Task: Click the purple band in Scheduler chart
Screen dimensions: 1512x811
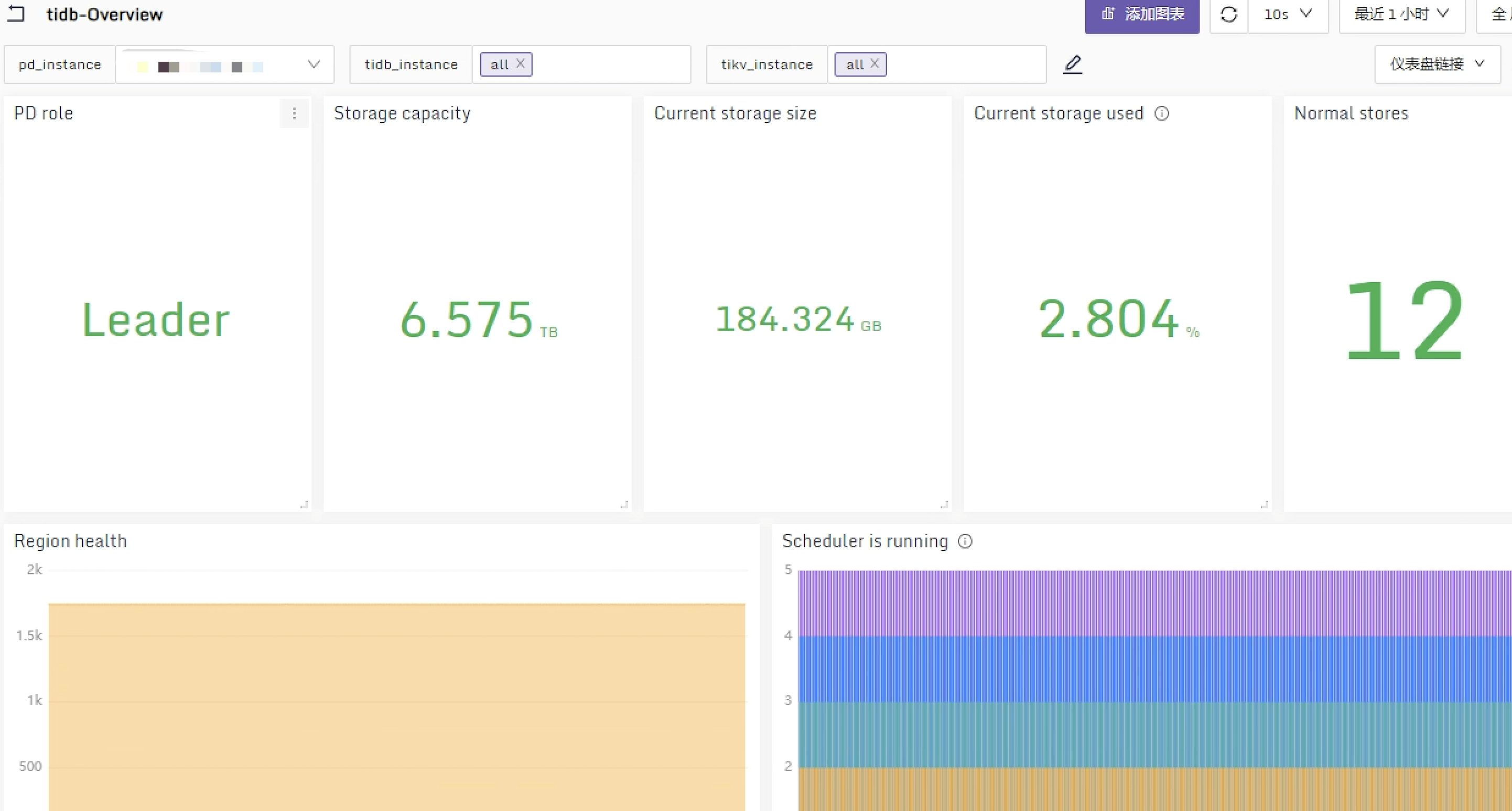Action: tap(1150, 603)
